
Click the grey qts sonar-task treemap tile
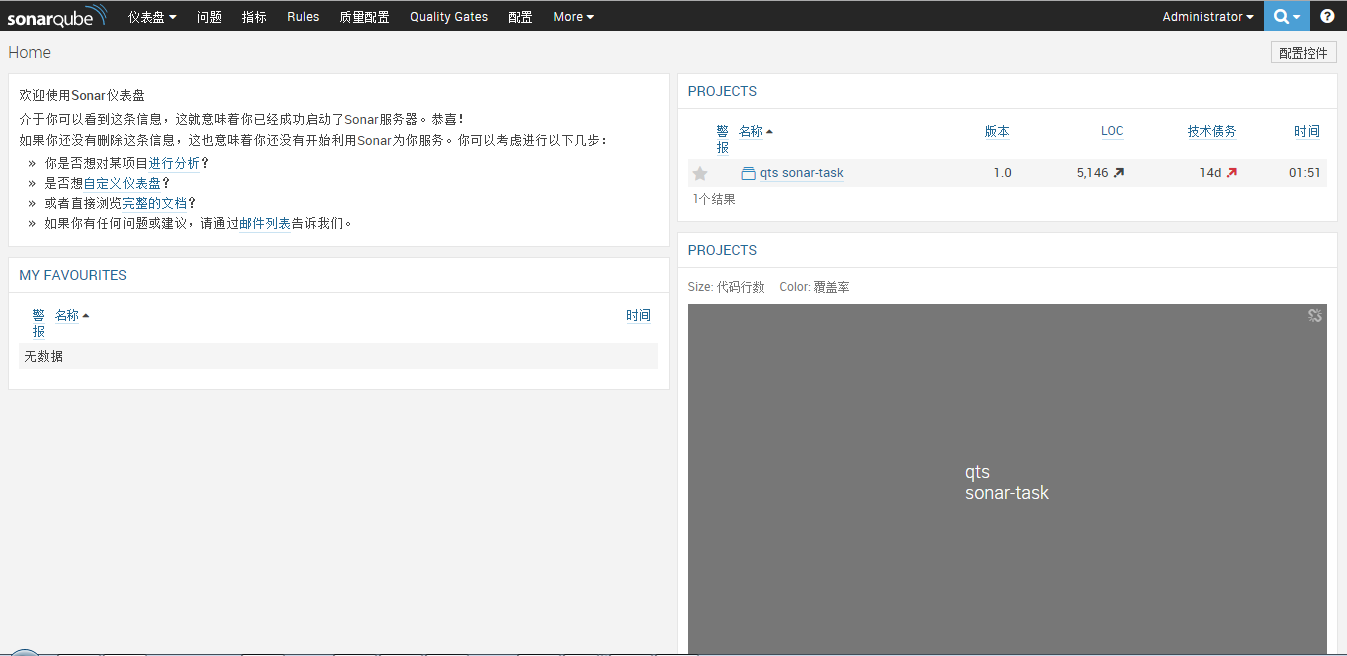click(1007, 480)
